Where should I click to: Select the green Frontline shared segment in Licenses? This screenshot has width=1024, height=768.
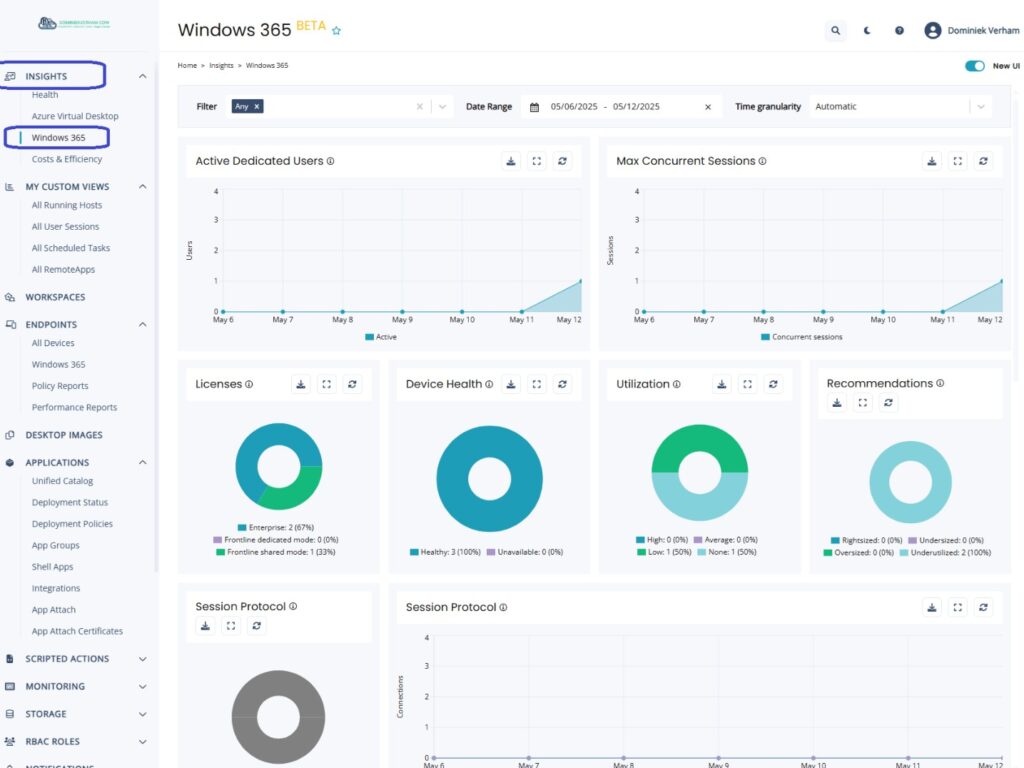pyautogui.click(x=297, y=492)
